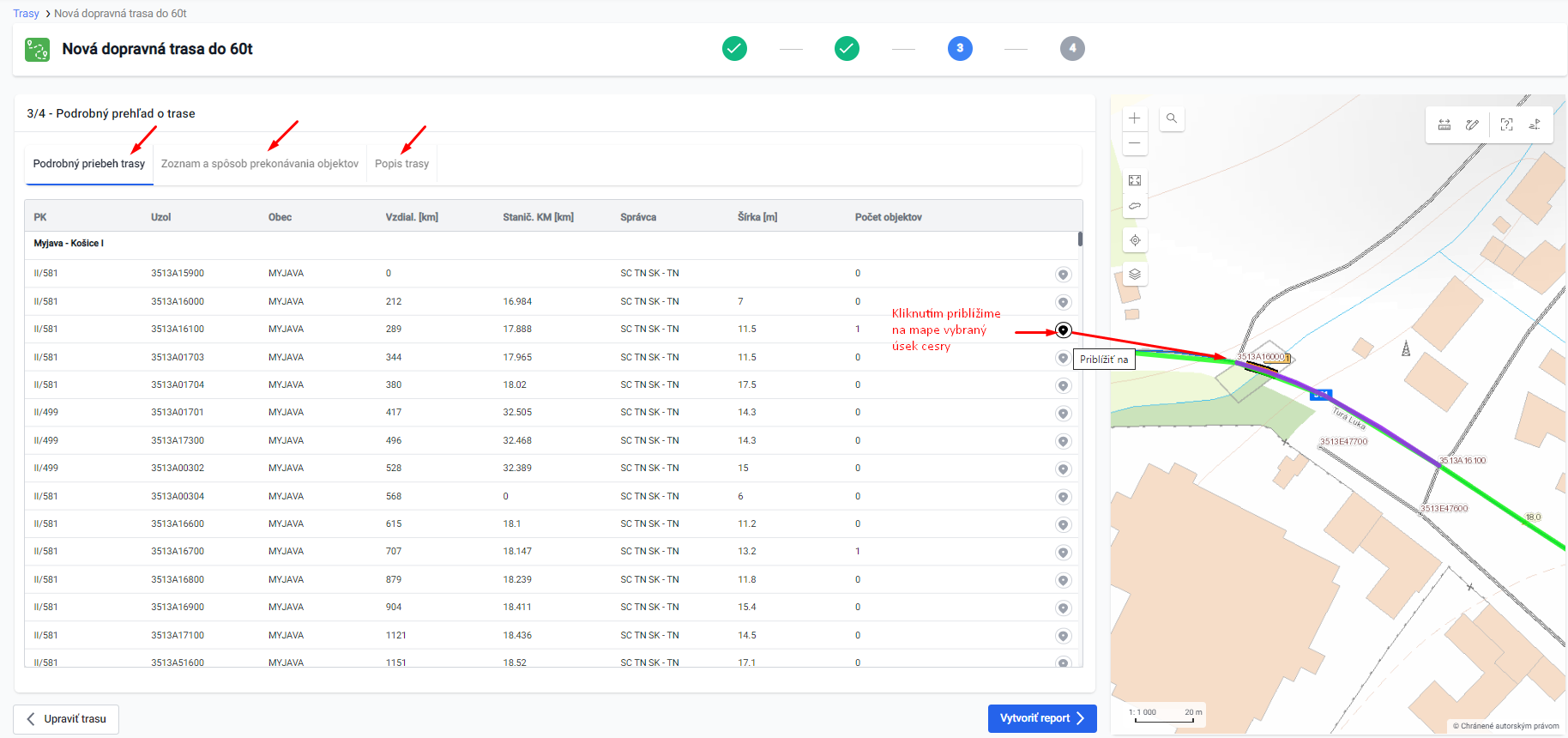Click the Slovakia outline map icon
Screen dimensions: 1568x738
(x=1134, y=206)
